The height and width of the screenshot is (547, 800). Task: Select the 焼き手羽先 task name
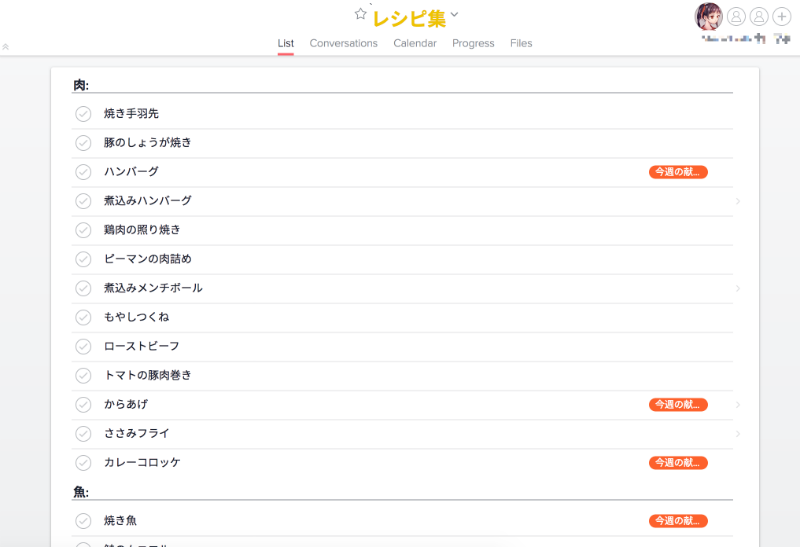[131, 113]
